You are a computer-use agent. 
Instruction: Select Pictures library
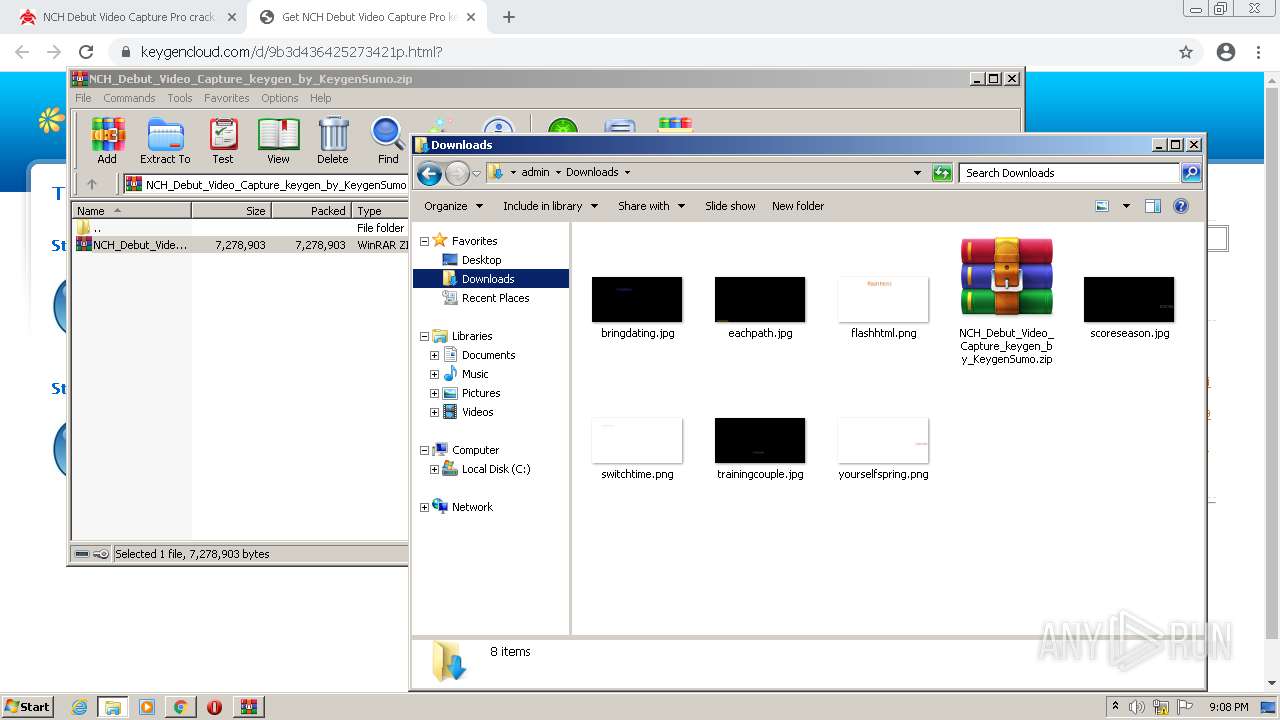coord(481,393)
